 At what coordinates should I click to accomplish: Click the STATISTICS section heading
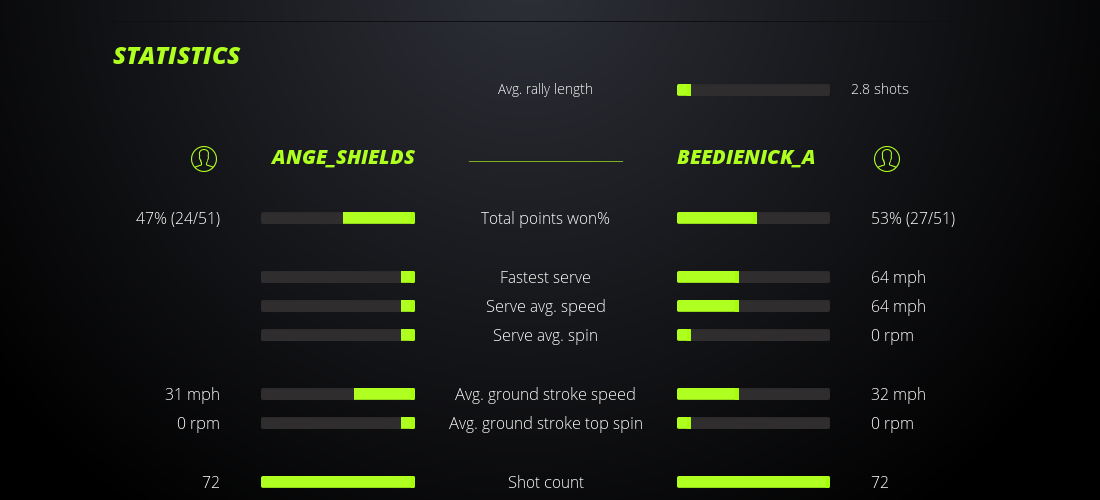[177, 56]
